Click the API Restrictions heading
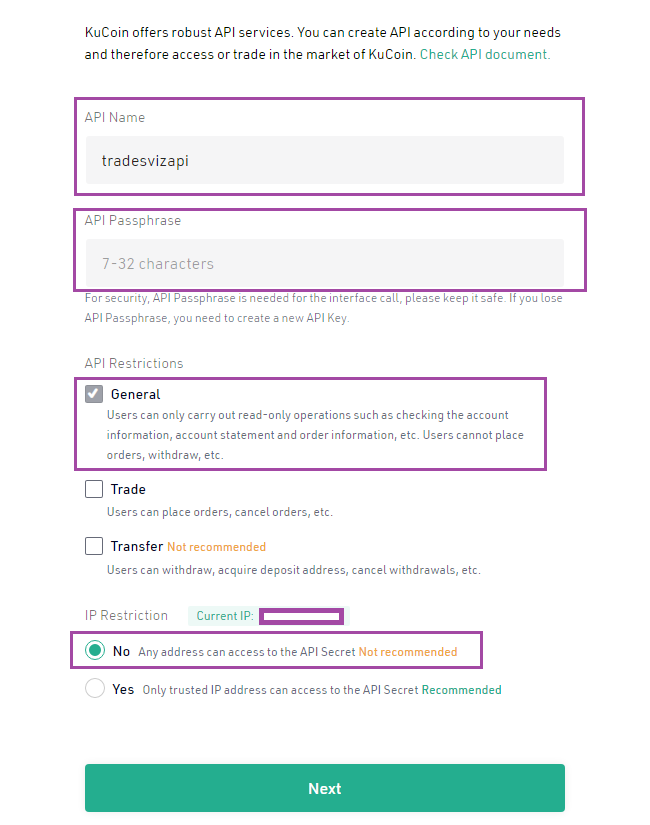 [x=134, y=363]
